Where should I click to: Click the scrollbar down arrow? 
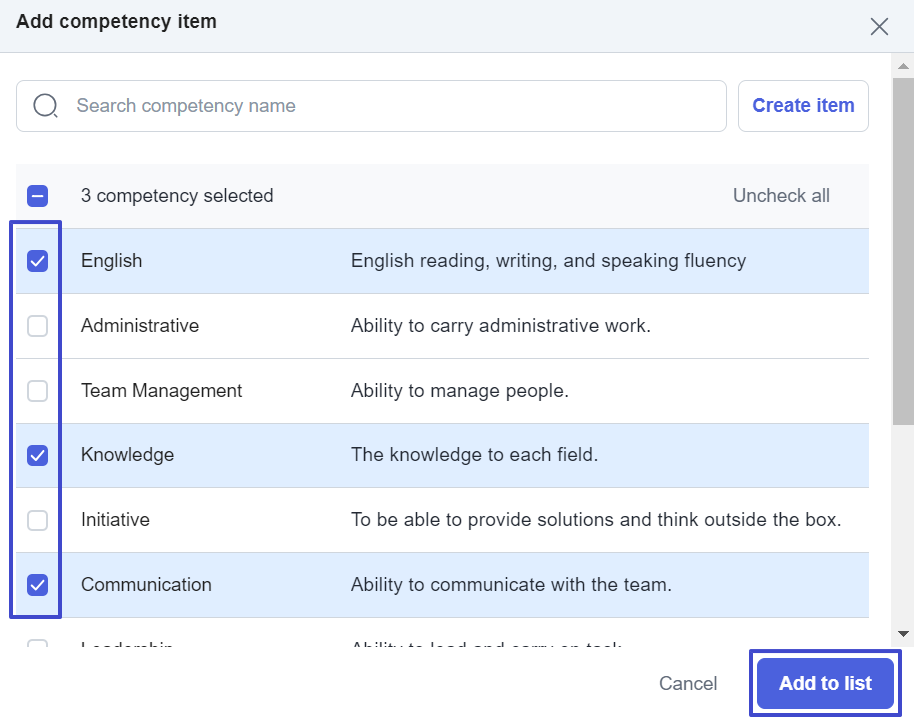pyautogui.click(x=904, y=634)
